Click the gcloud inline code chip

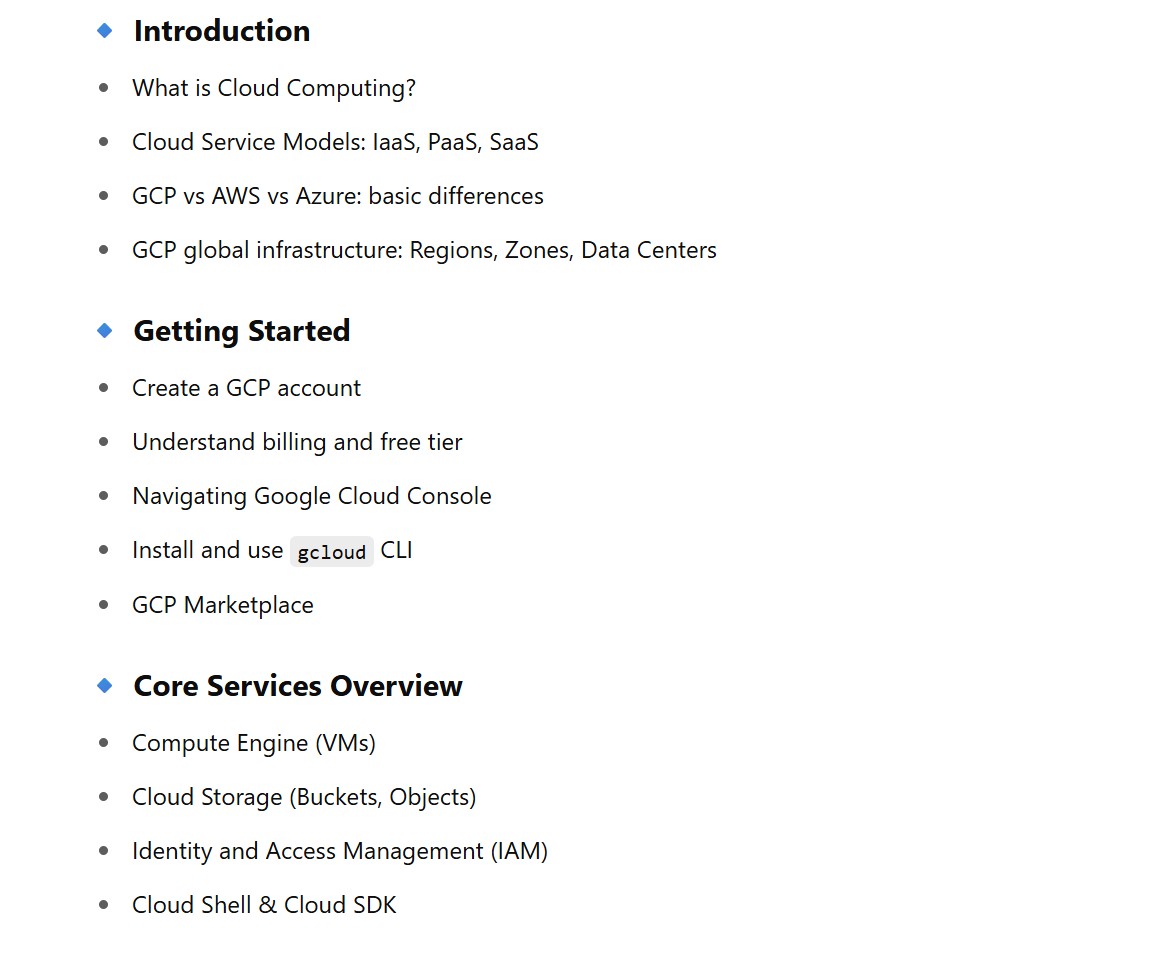331,551
